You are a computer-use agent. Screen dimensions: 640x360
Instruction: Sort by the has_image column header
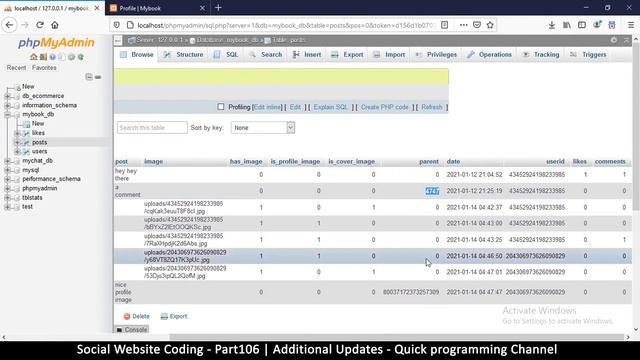click(246, 162)
